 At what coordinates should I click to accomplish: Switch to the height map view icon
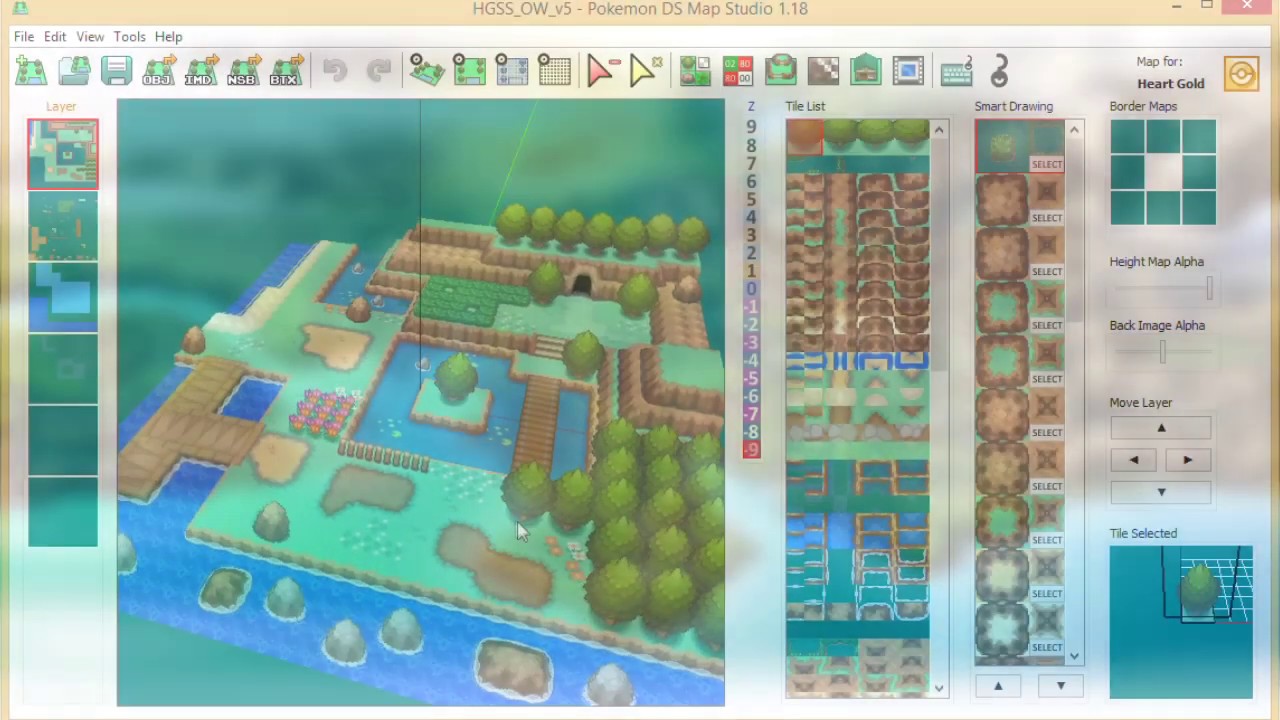[512, 71]
